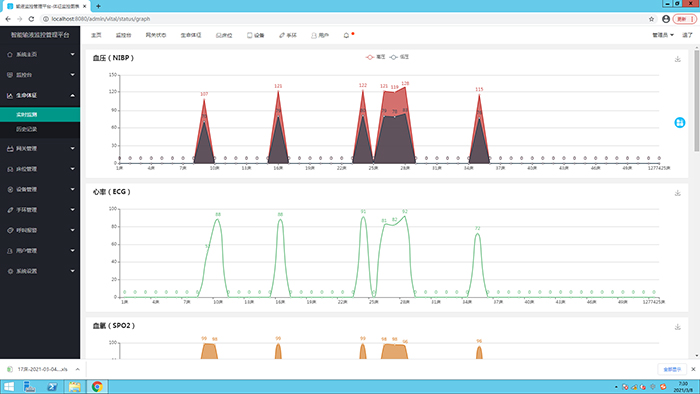Expand the 呼叫报警 sidebar menu
Image resolution: width=700 pixels, height=394 pixels.
(40, 230)
